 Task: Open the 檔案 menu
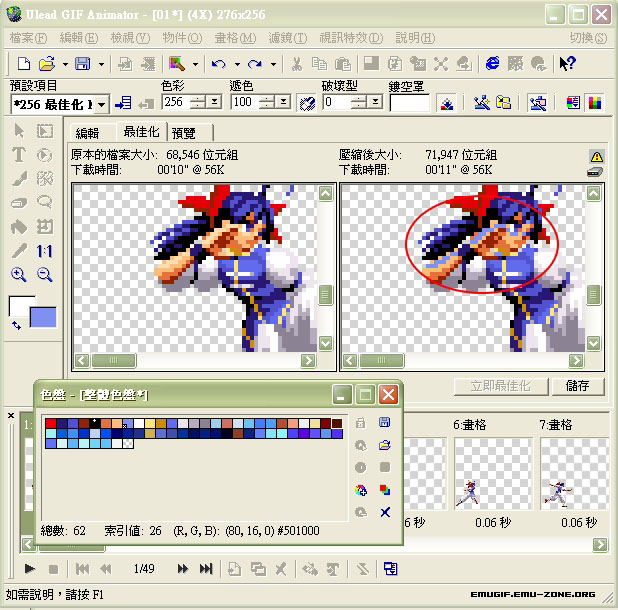coord(27,37)
